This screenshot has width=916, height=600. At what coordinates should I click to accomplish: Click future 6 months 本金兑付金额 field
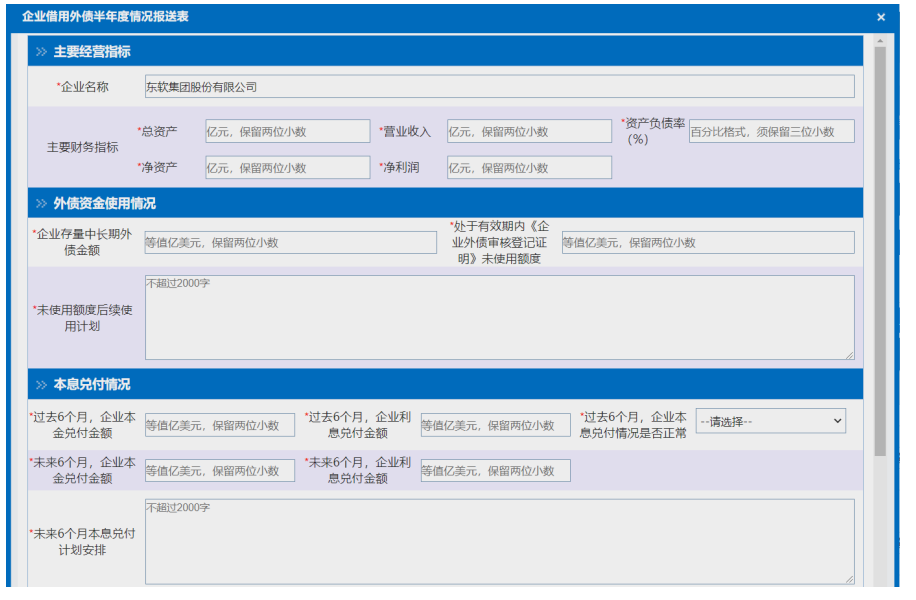click(x=220, y=471)
